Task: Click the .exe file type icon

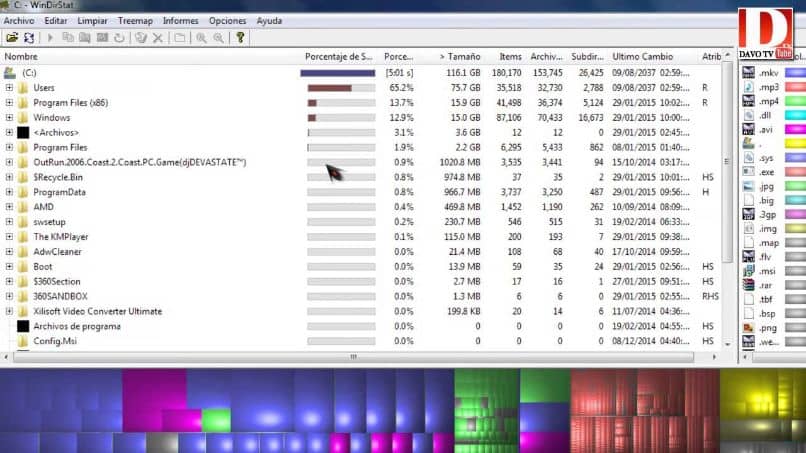Action: [x=748, y=172]
